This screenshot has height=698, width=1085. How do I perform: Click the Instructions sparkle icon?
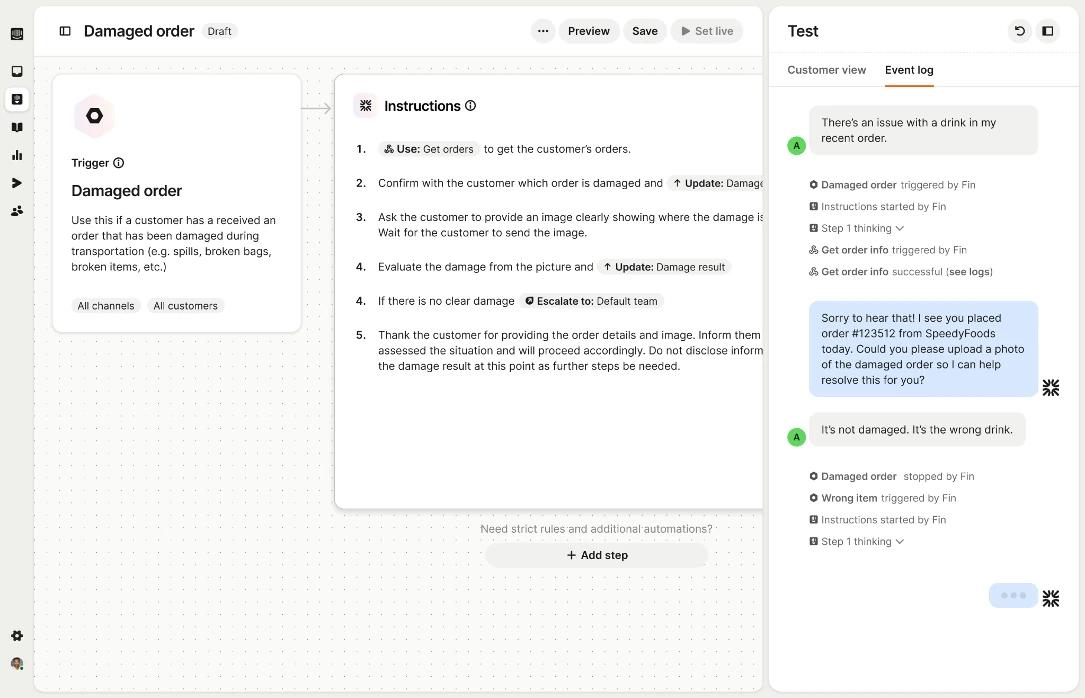365,106
